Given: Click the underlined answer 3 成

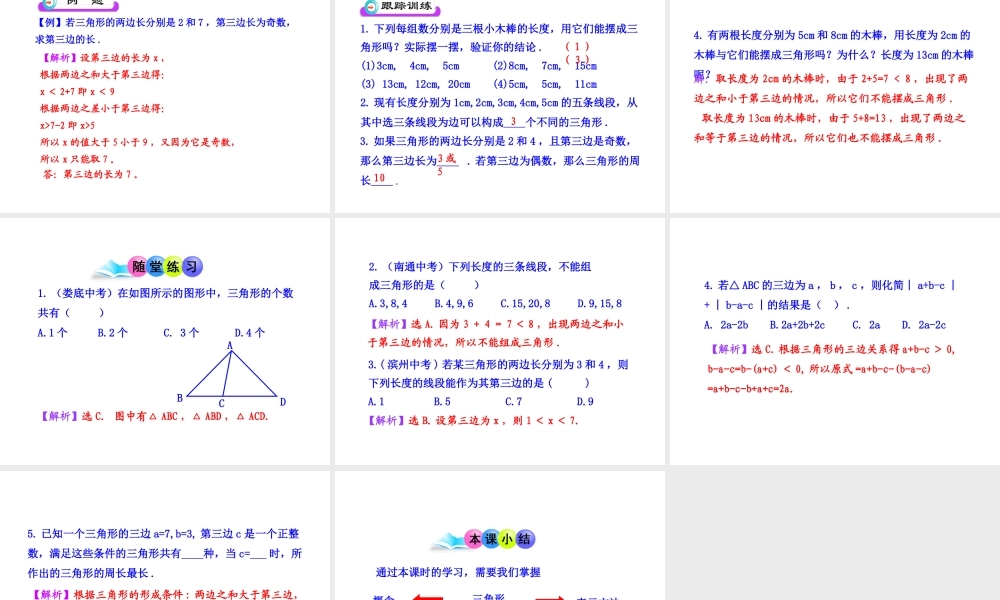Looking at the screenshot, I should tap(444, 160).
